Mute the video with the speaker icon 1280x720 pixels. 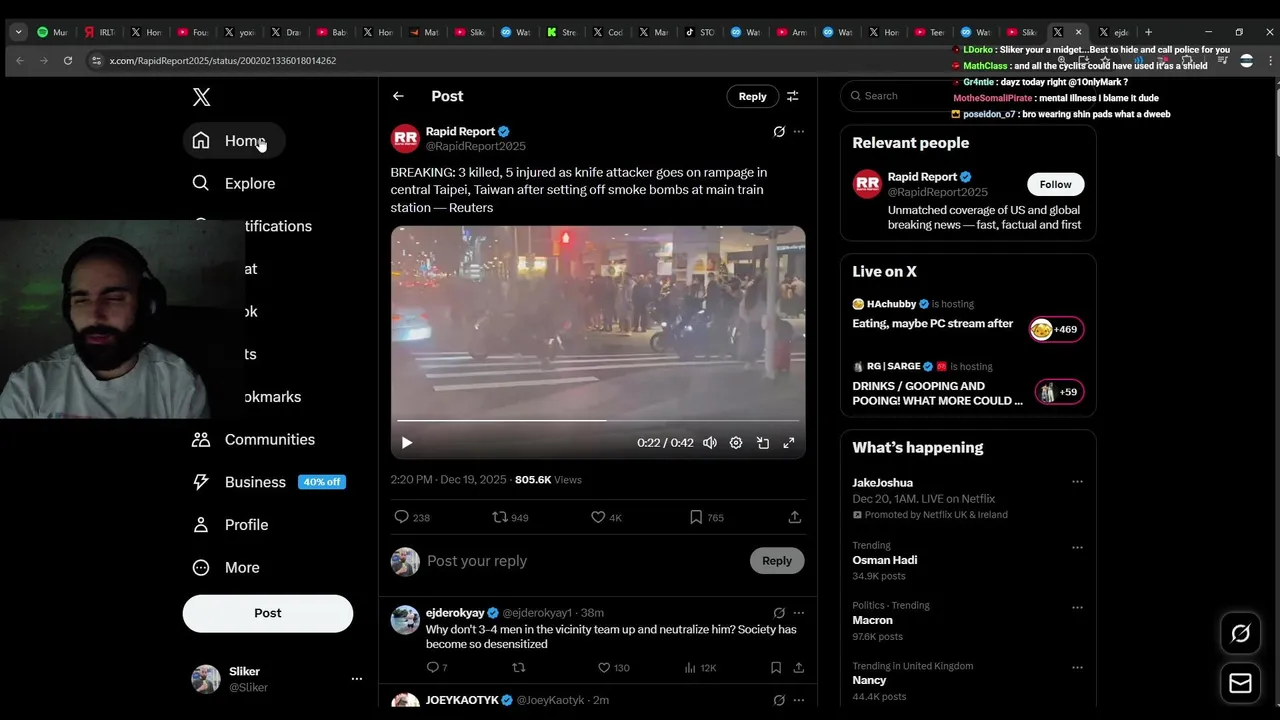(710, 443)
